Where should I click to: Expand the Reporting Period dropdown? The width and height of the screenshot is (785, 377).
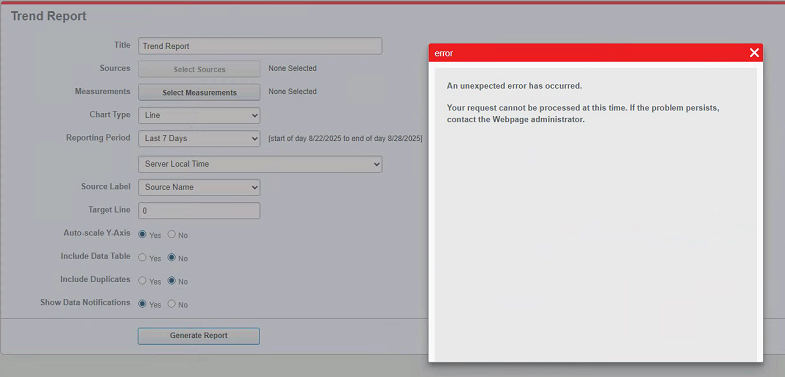pyautogui.click(x=199, y=138)
